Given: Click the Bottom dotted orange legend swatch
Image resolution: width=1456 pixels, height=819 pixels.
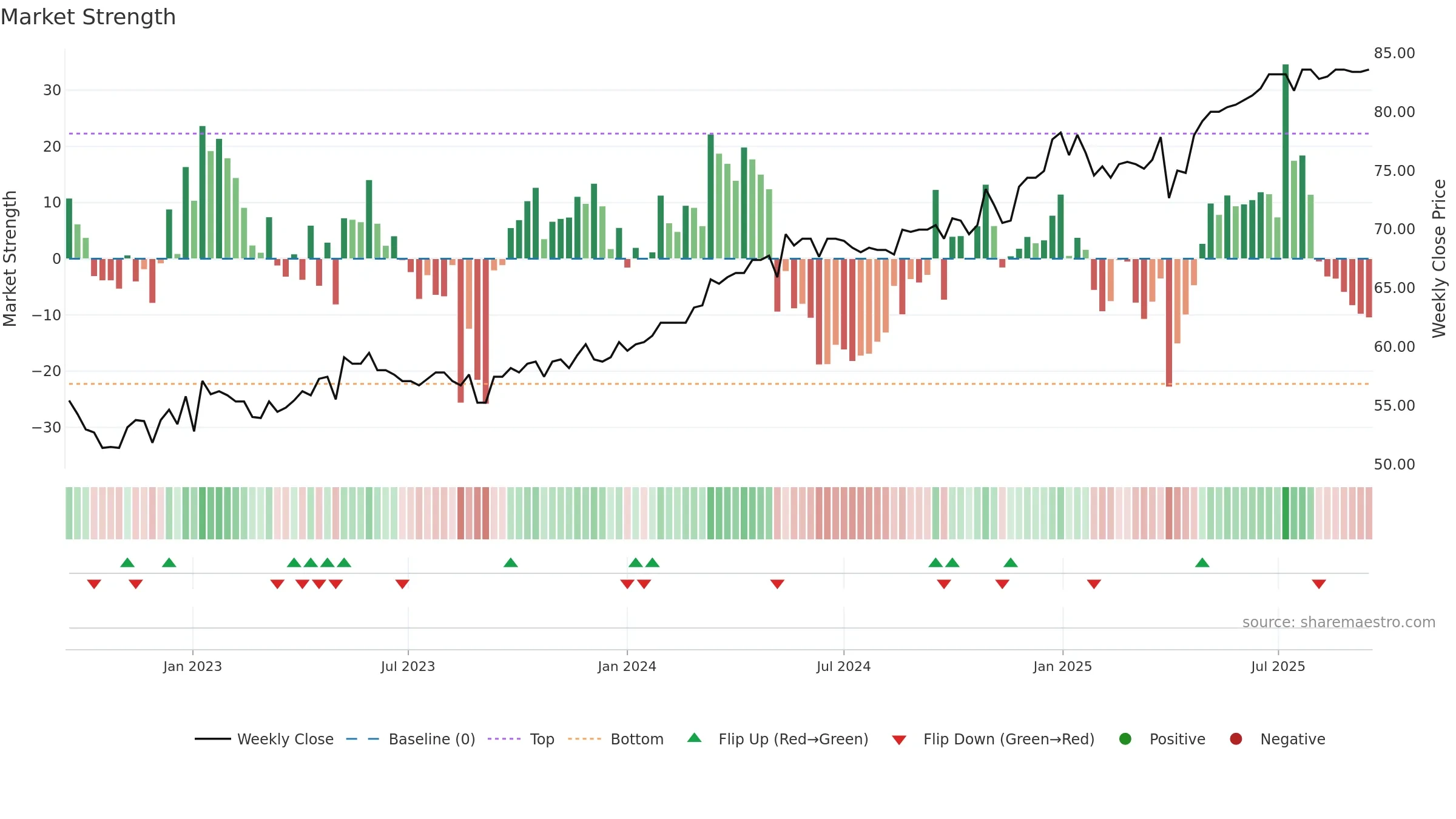Looking at the screenshot, I should pos(584,739).
